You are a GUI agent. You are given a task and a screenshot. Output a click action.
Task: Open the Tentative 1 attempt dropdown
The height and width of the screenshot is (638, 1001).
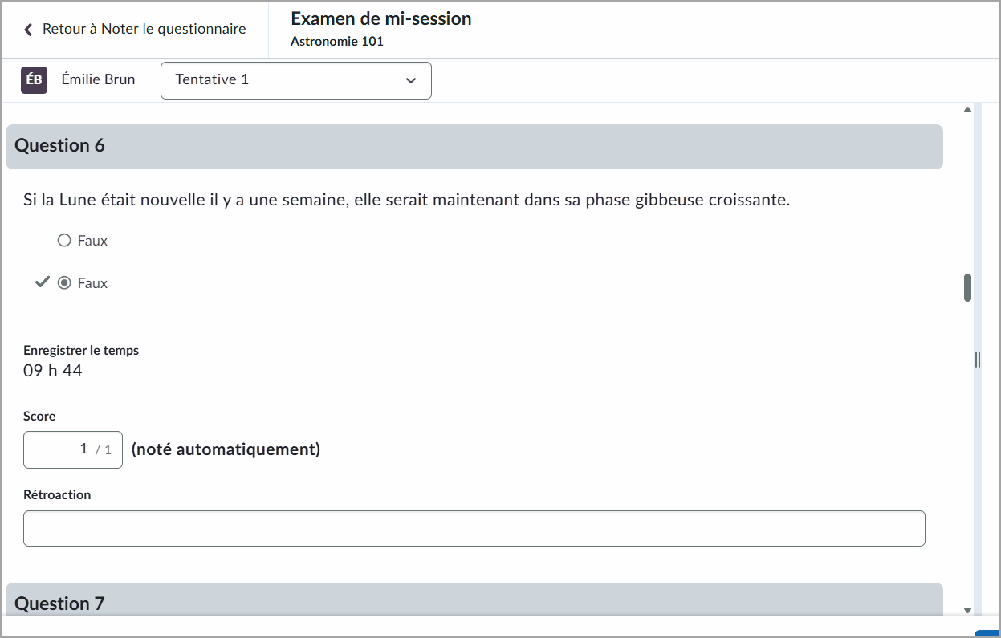295,80
